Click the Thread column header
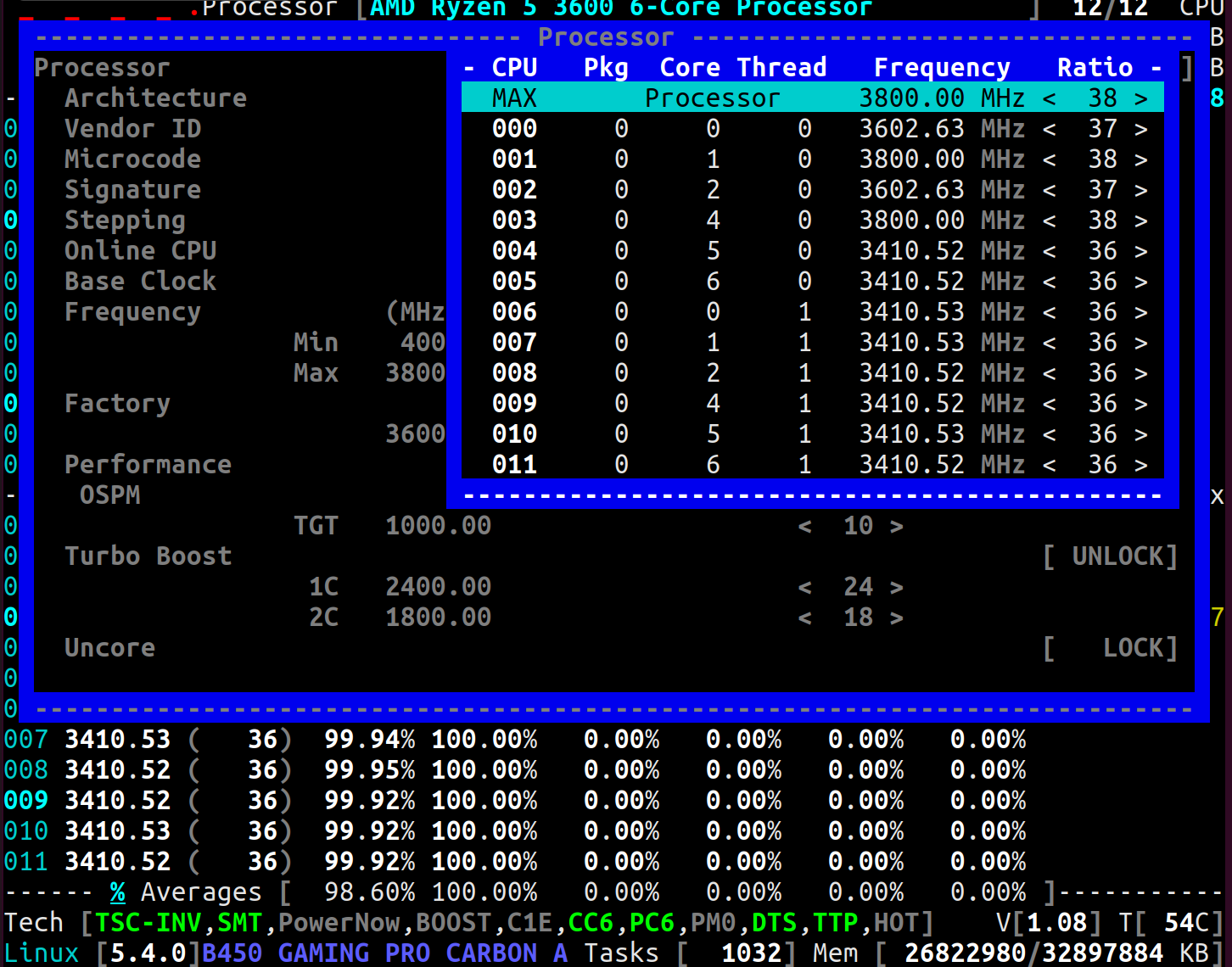The width and height of the screenshot is (1232, 967). (x=781, y=68)
